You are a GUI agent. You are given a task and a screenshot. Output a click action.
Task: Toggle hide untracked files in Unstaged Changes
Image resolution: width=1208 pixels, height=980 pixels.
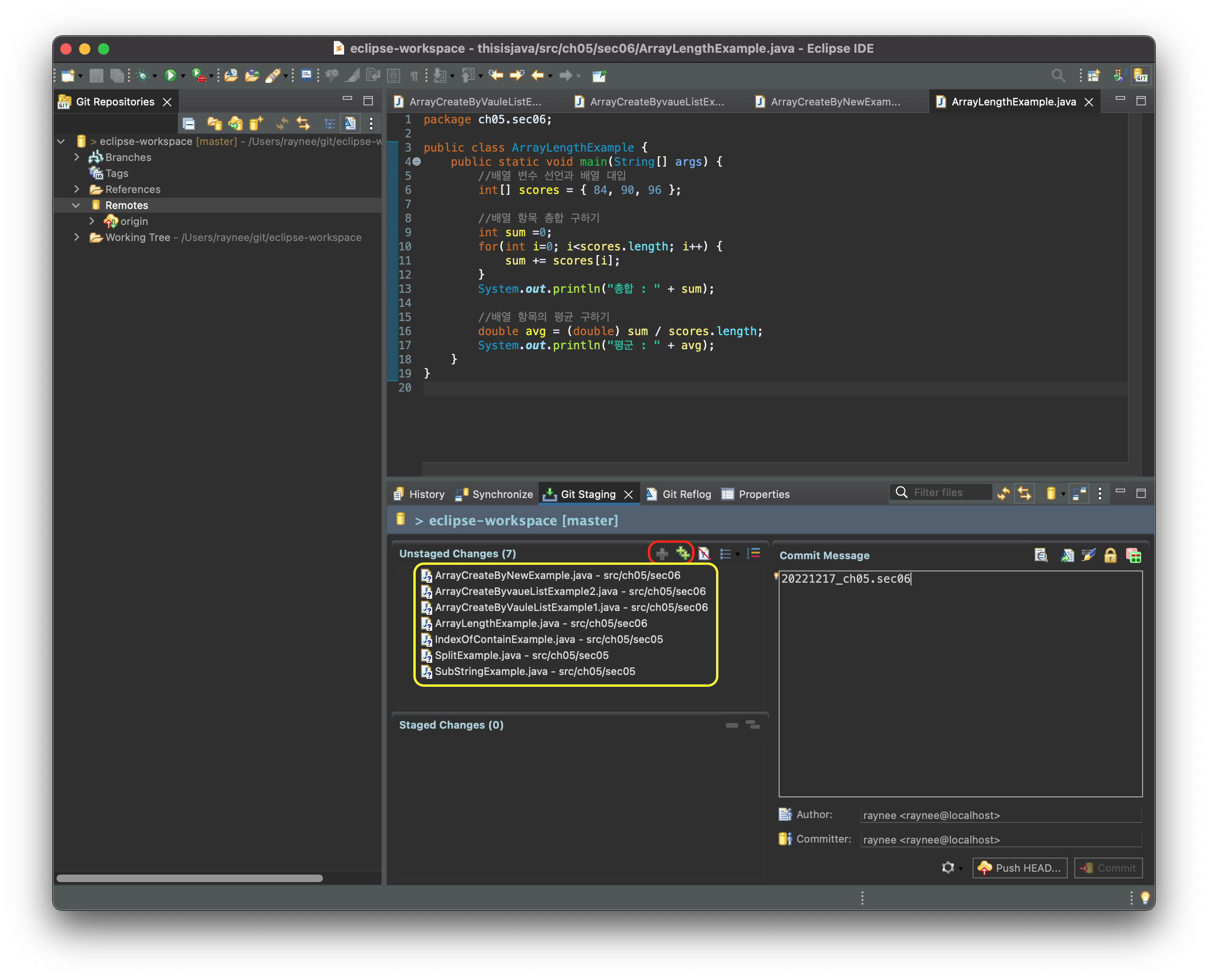point(704,553)
